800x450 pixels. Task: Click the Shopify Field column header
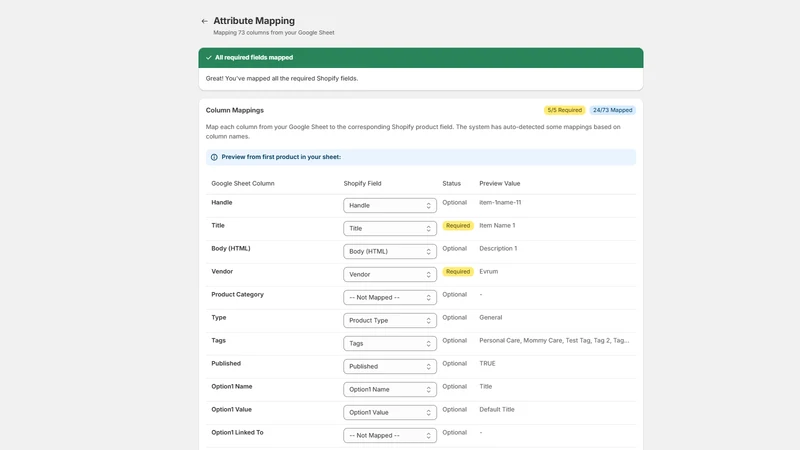point(362,183)
